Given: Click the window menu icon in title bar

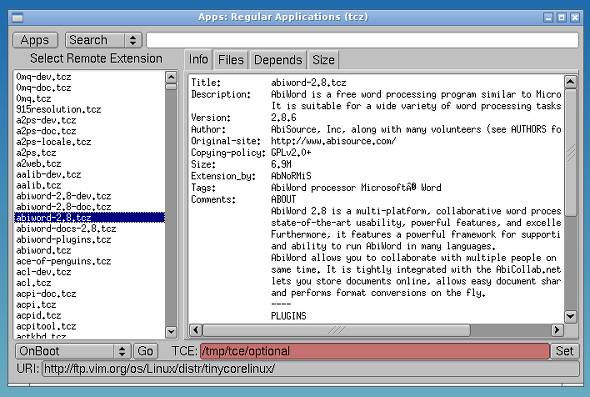Looking at the screenshot, I should [x=17, y=17].
